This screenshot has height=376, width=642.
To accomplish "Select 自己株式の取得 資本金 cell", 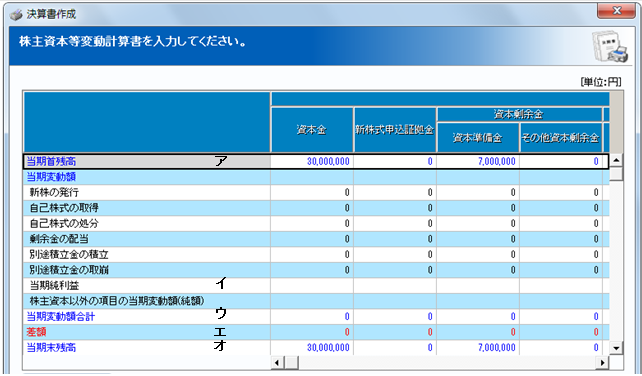I will 312,208.
